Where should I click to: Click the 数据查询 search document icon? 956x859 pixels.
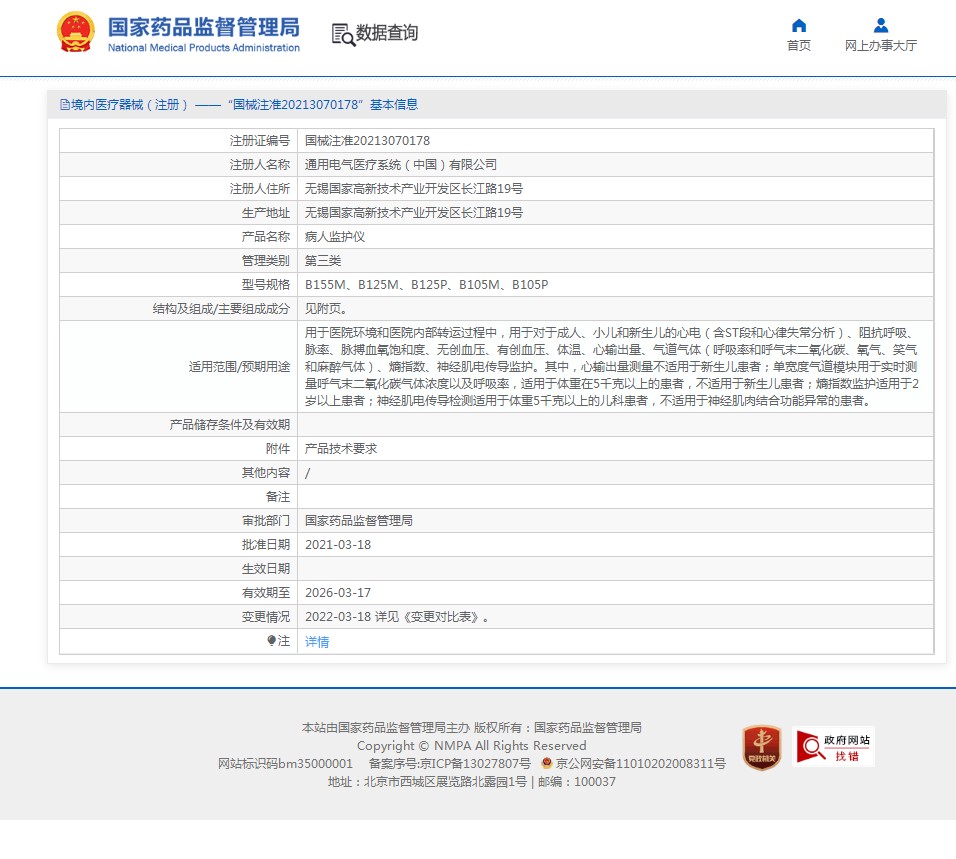coord(343,34)
